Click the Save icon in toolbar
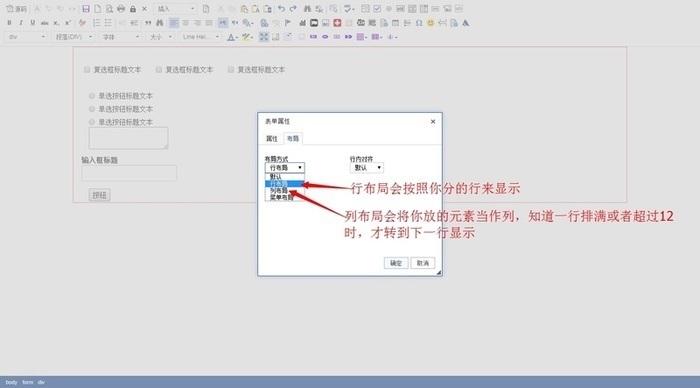The width and height of the screenshot is (700, 388). [x=86, y=8]
